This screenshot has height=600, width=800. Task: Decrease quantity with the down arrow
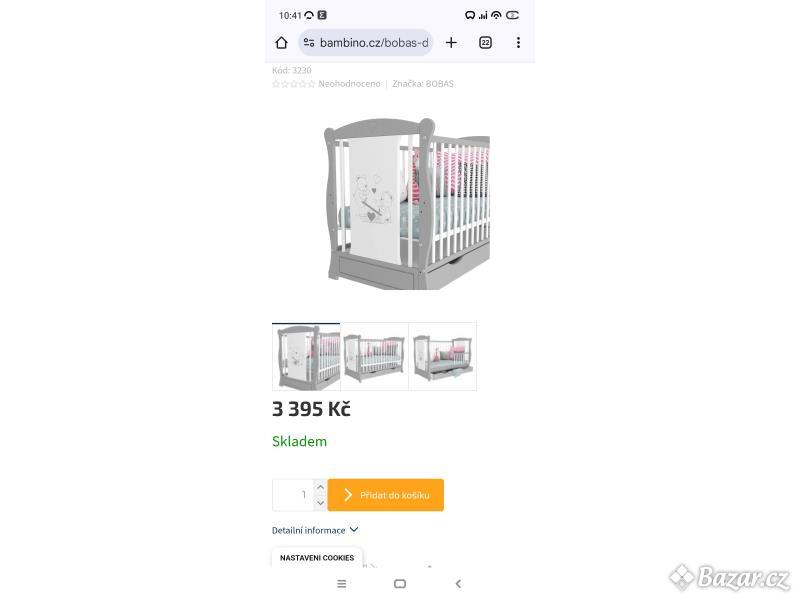tap(320, 503)
